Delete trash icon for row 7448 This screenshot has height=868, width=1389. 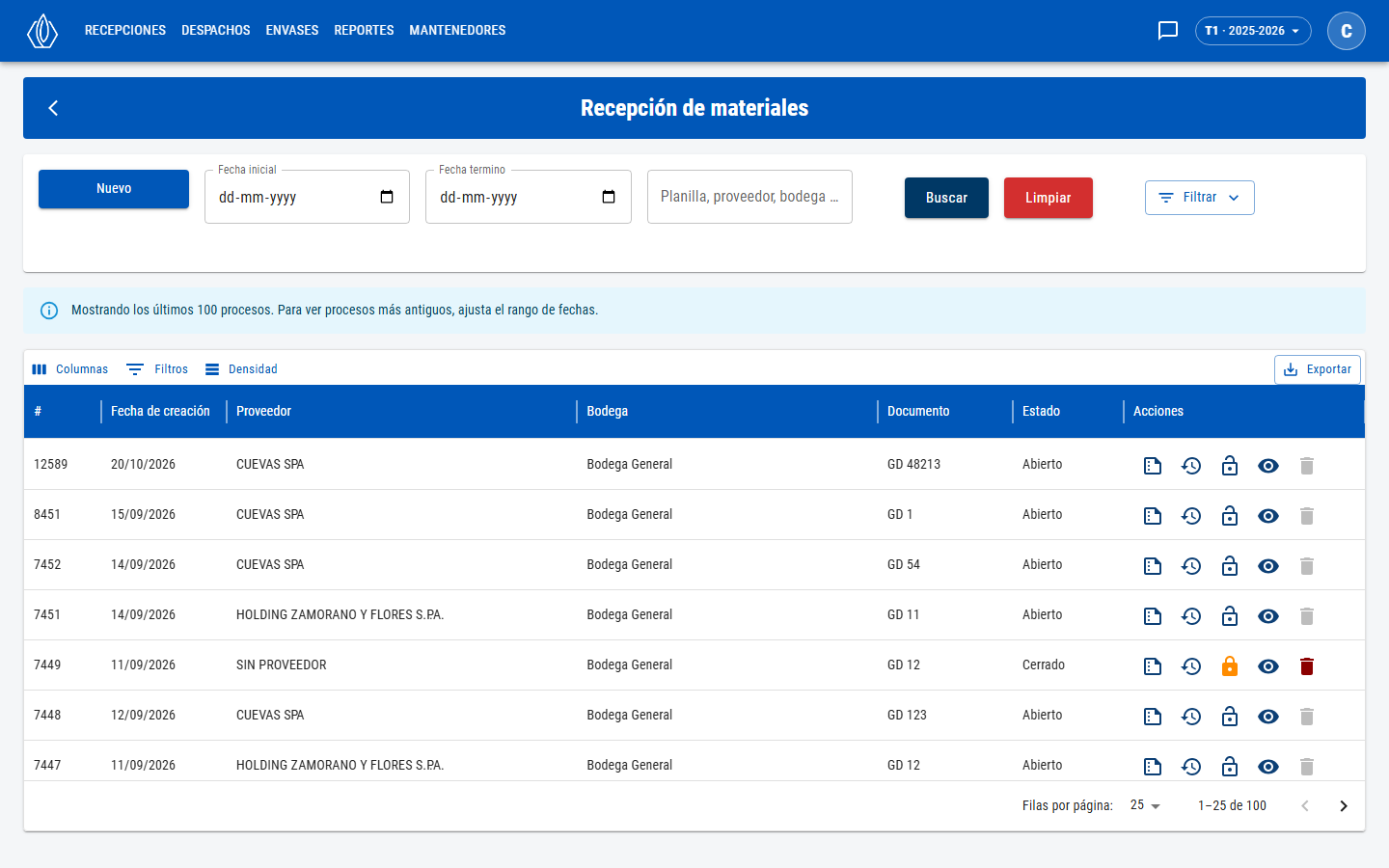[x=1307, y=717]
